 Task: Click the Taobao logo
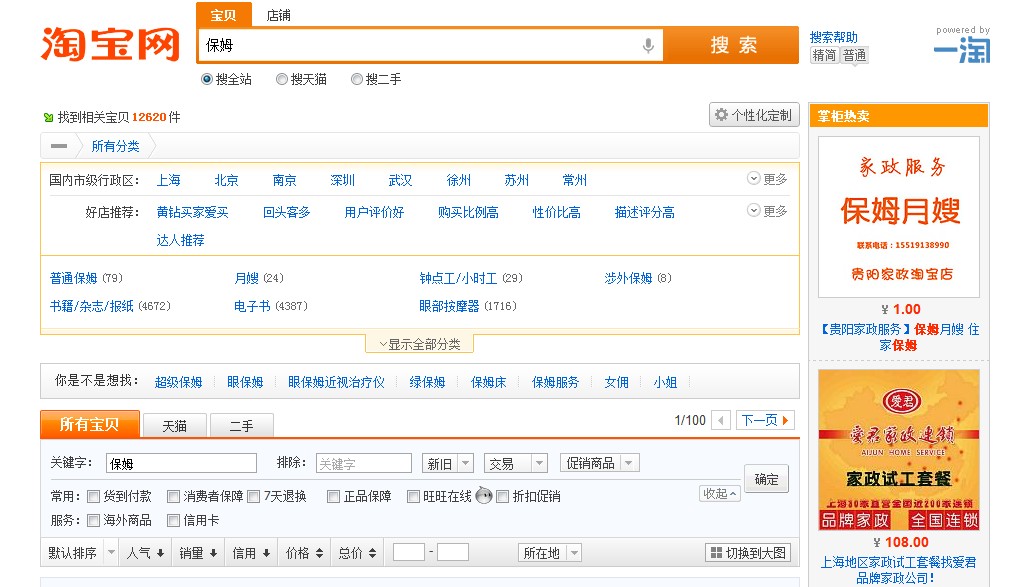tap(110, 45)
